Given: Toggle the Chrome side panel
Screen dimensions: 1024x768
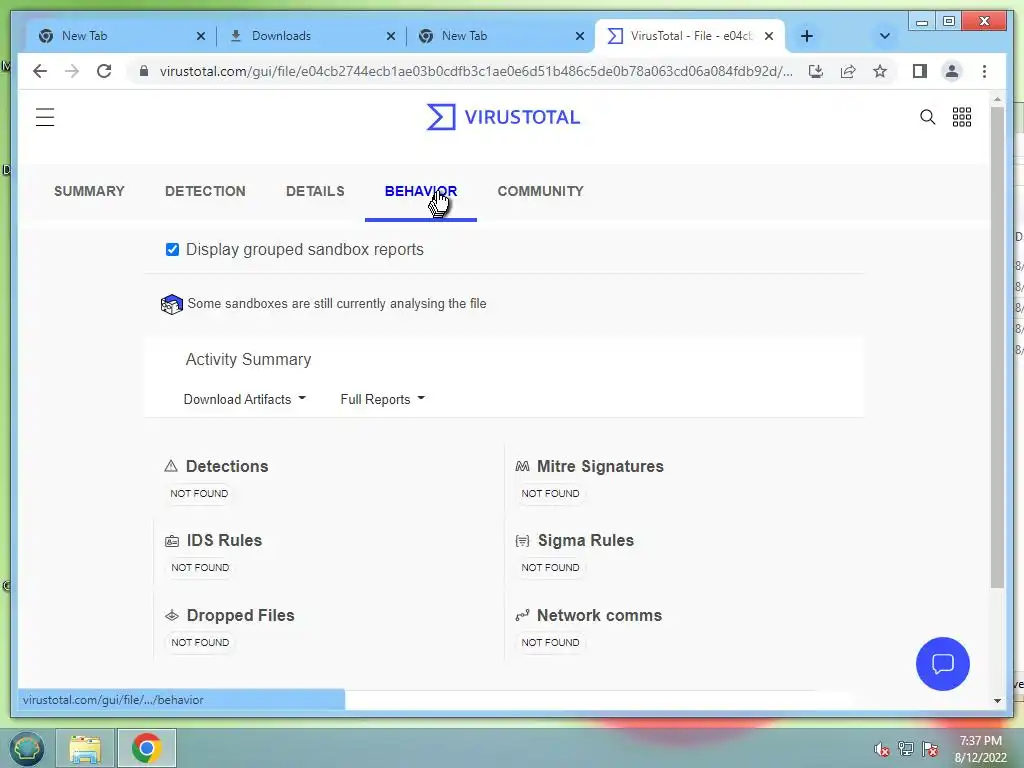Looking at the screenshot, I should pyautogui.click(x=920, y=71).
